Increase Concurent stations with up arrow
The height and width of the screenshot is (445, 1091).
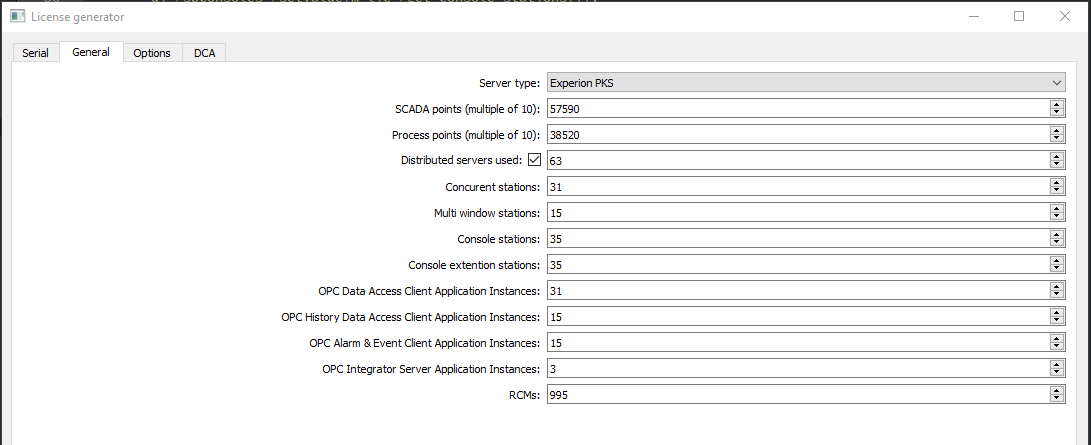coord(1057,183)
